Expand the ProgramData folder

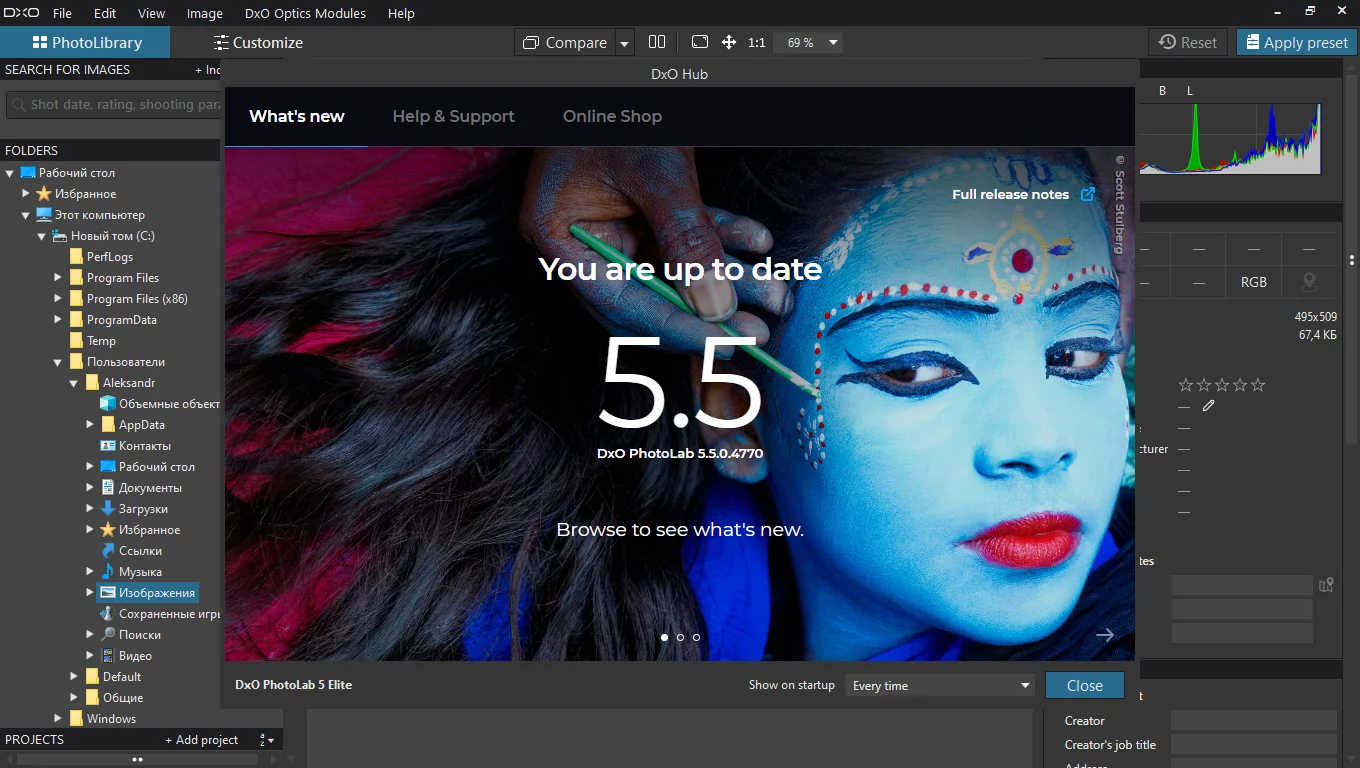pyautogui.click(x=58, y=320)
